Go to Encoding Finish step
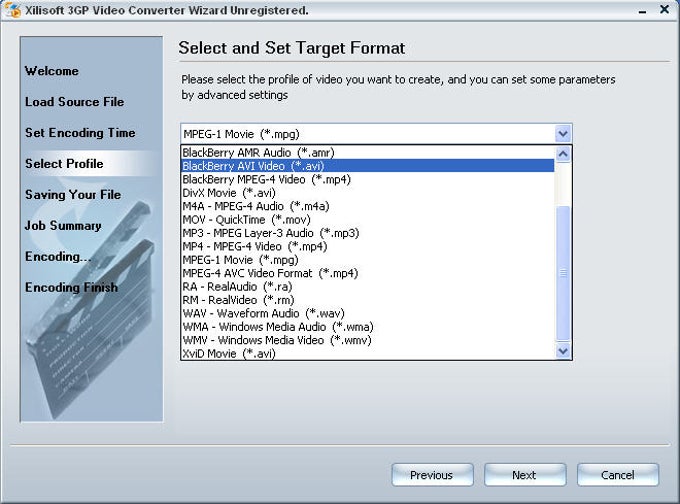The width and height of the screenshot is (680, 504). pos(71,288)
